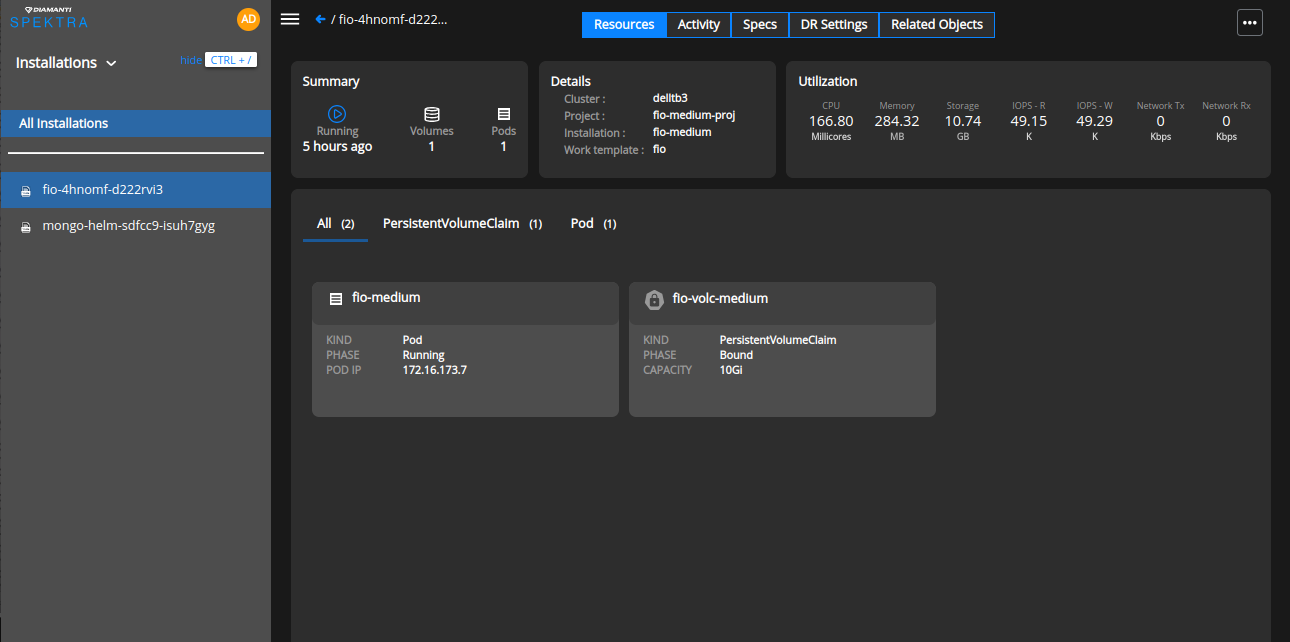Click the lock icon on fio-volc-medium card
1290x642 pixels.
click(x=654, y=299)
